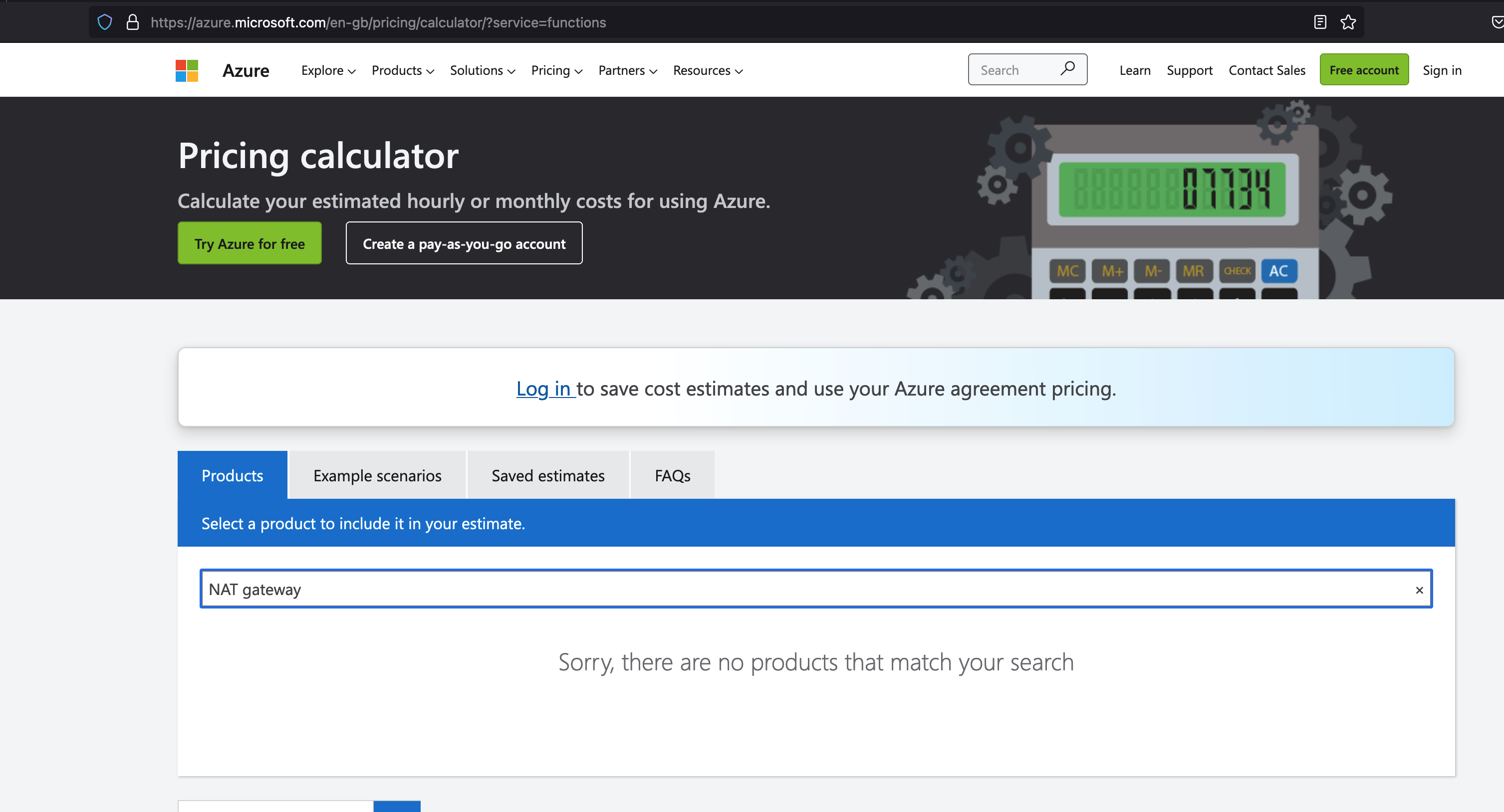
Task: Clear the NAT gateway search text
Action: tap(1419, 590)
